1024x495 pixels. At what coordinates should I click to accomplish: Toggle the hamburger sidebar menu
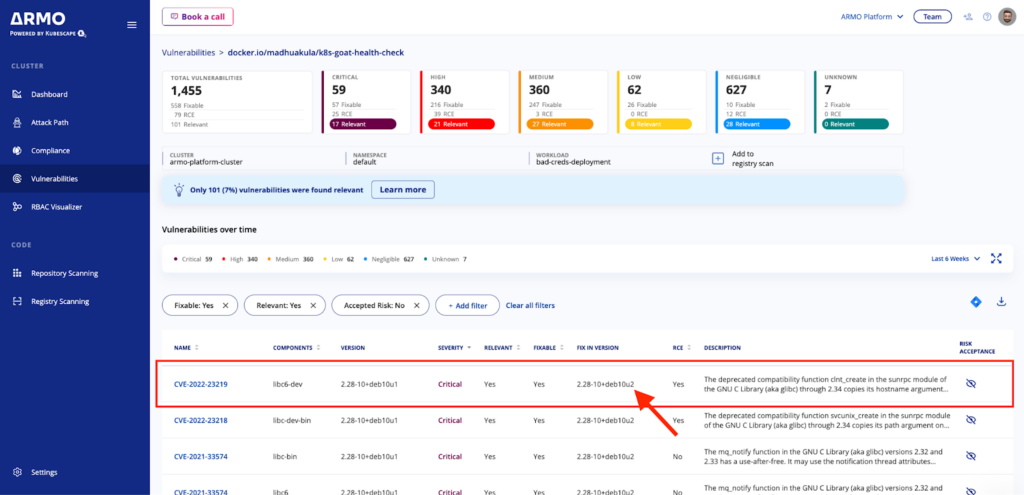[x=132, y=25]
